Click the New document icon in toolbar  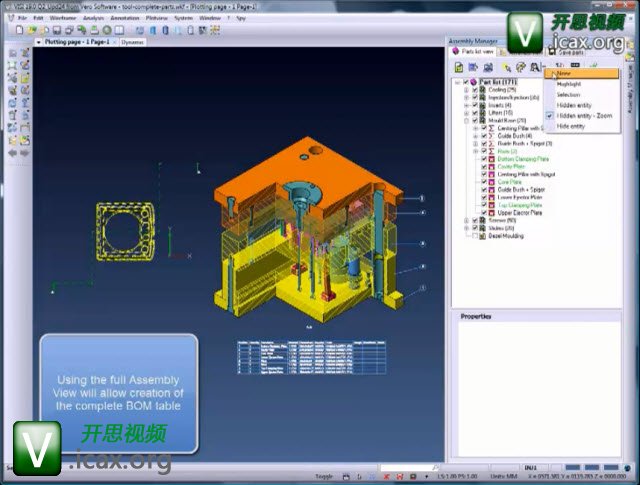[19, 30]
